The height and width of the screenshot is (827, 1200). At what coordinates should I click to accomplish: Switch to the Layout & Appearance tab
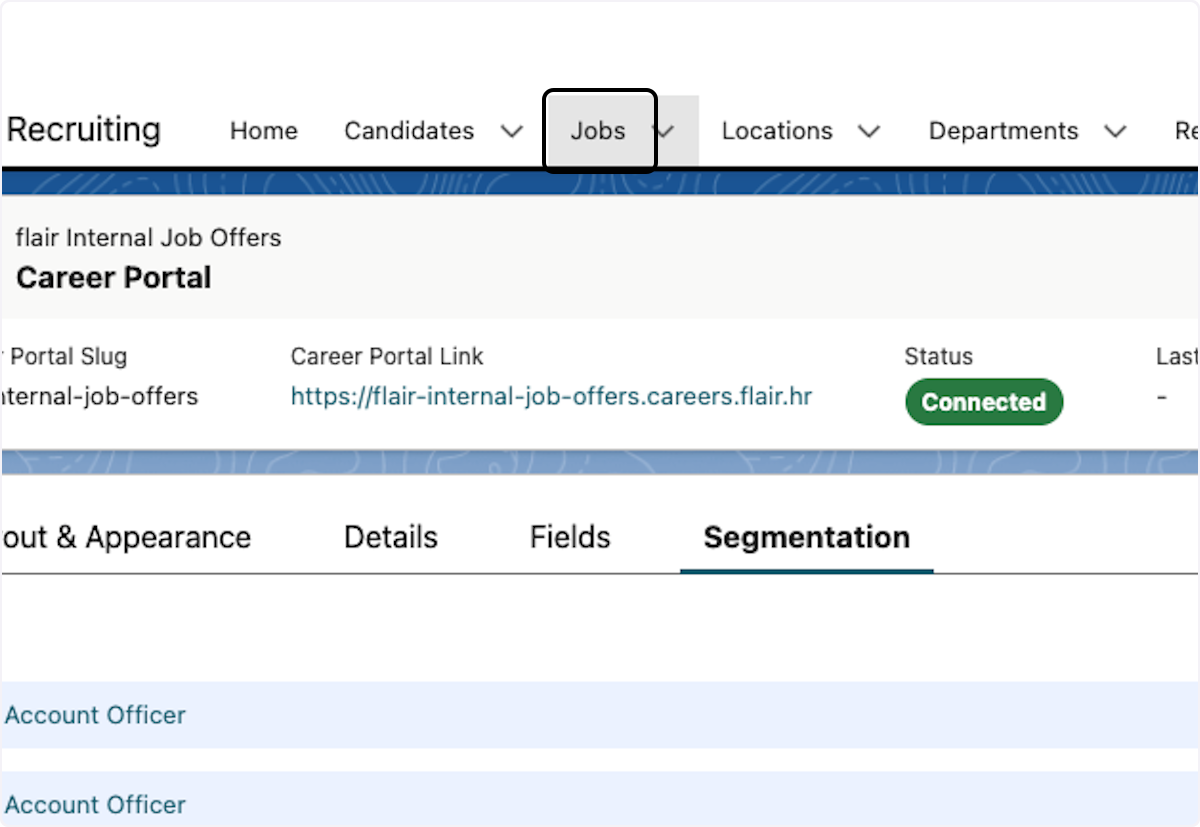(x=126, y=537)
